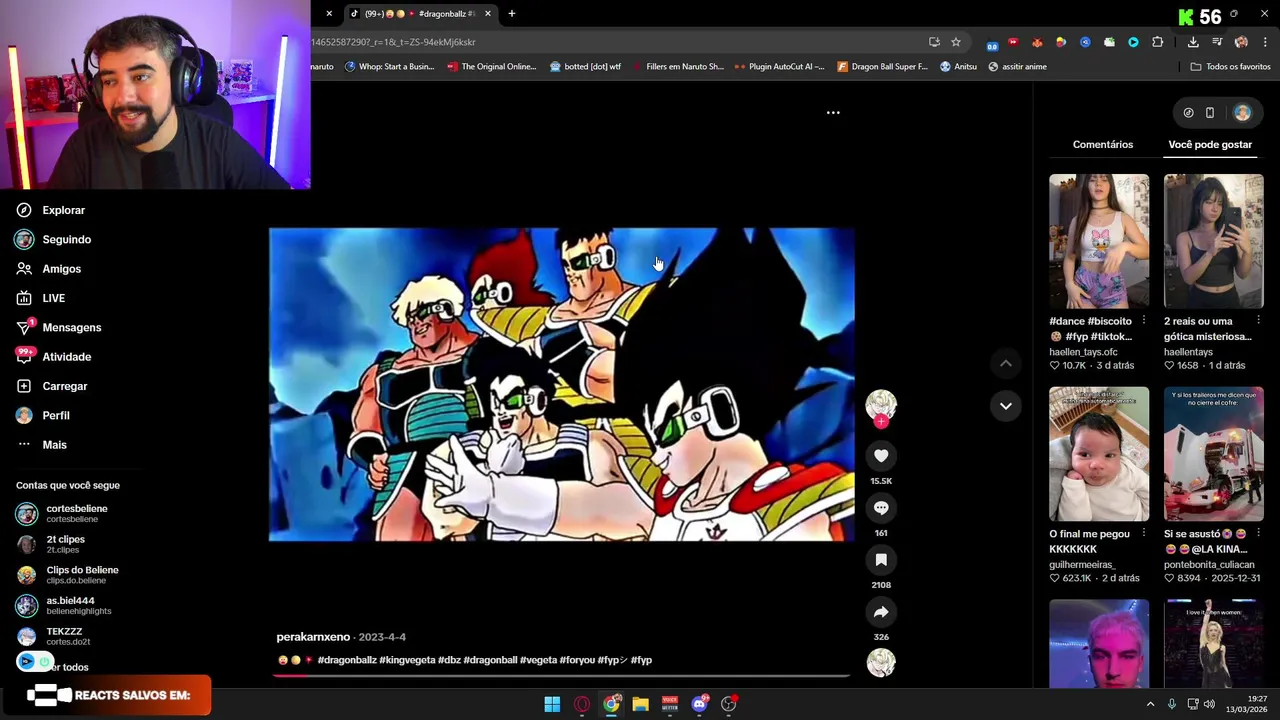Click install app icon in address bar
This screenshot has width=1280, height=720.
pos(934,42)
